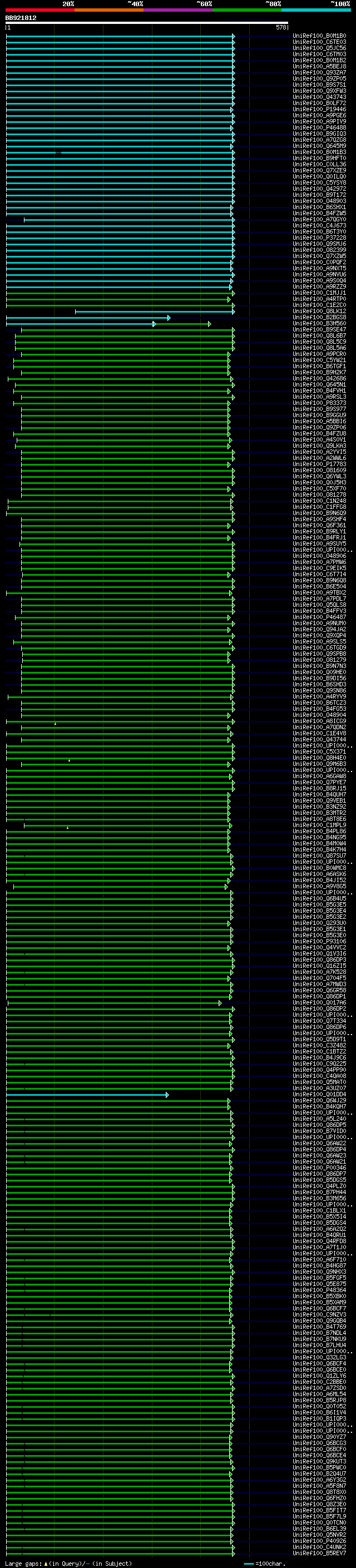Click the green ~80% identity legend segment
356x1568 pixels.
(x=247, y=10)
